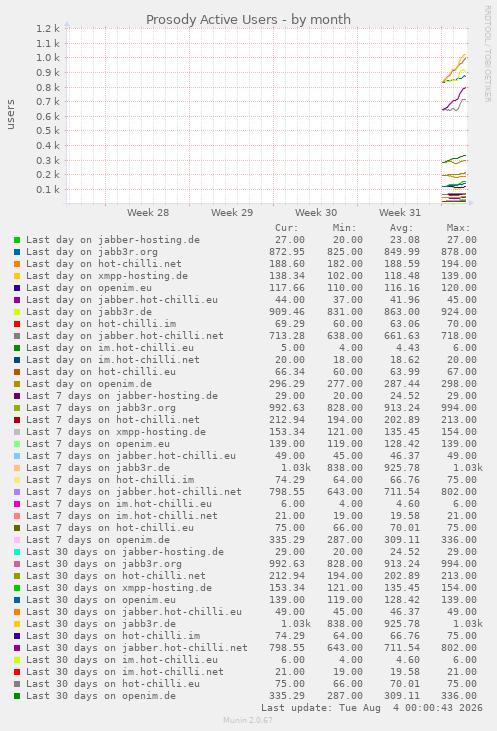Click the pink swatch for 'Last 7 days on openim.de'
This screenshot has height=731, width=497.
[x=17, y=540]
